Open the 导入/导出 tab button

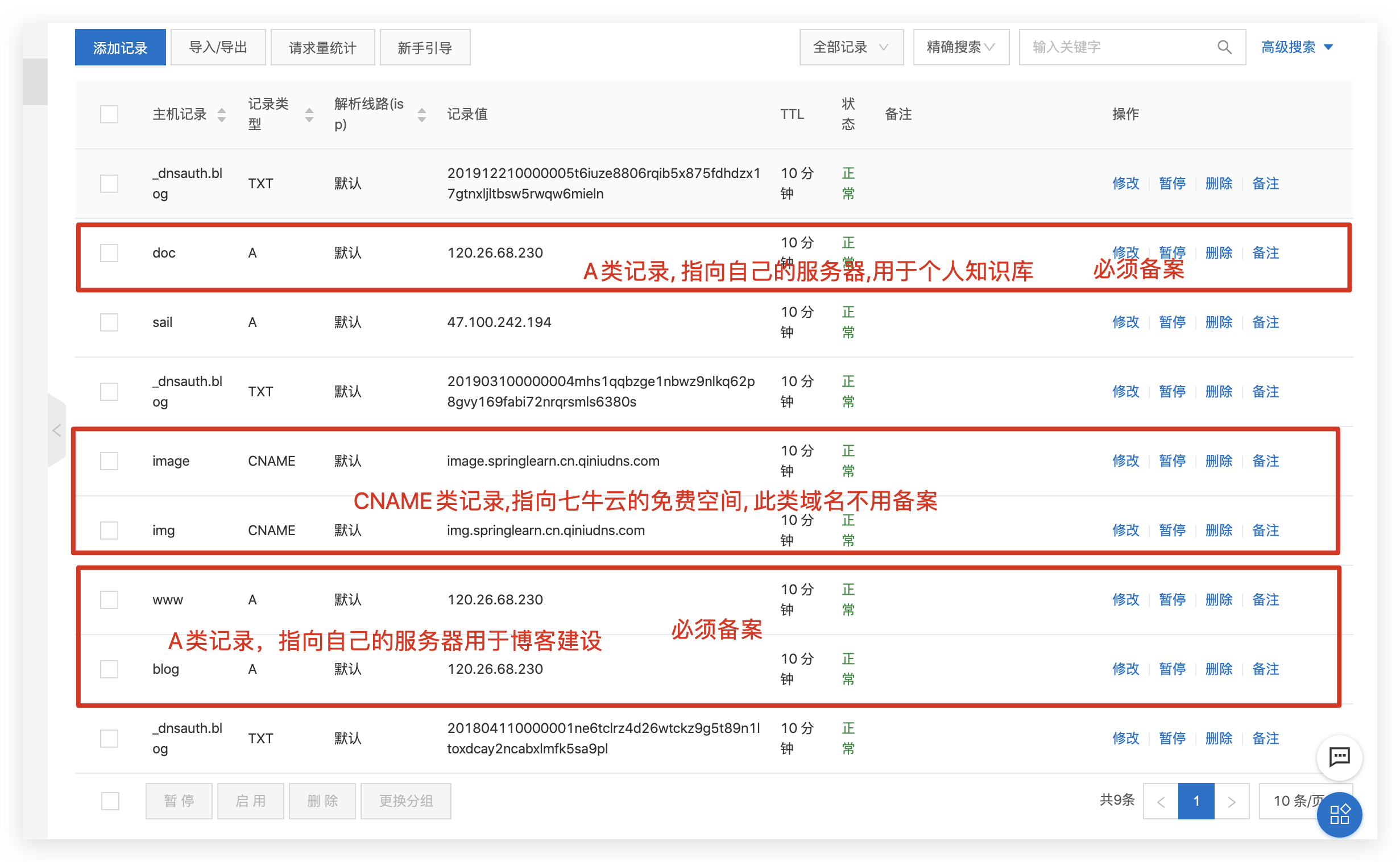(218, 47)
